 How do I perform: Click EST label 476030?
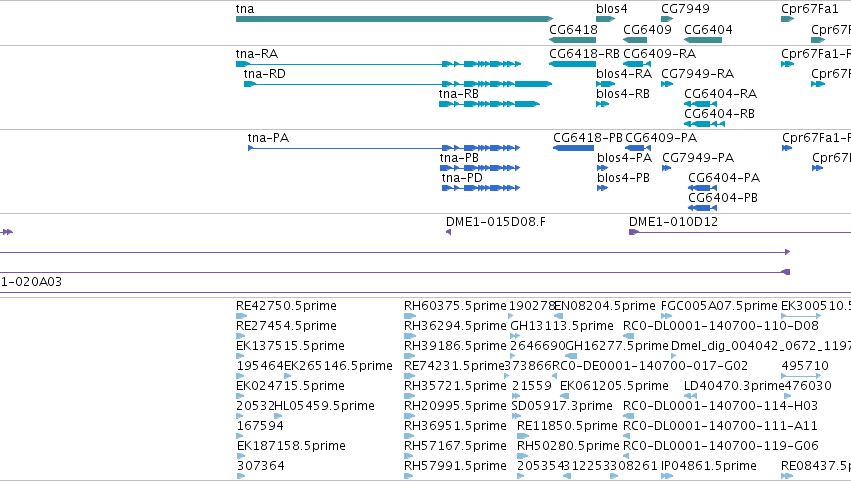pyautogui.click(x=808, y=387)
